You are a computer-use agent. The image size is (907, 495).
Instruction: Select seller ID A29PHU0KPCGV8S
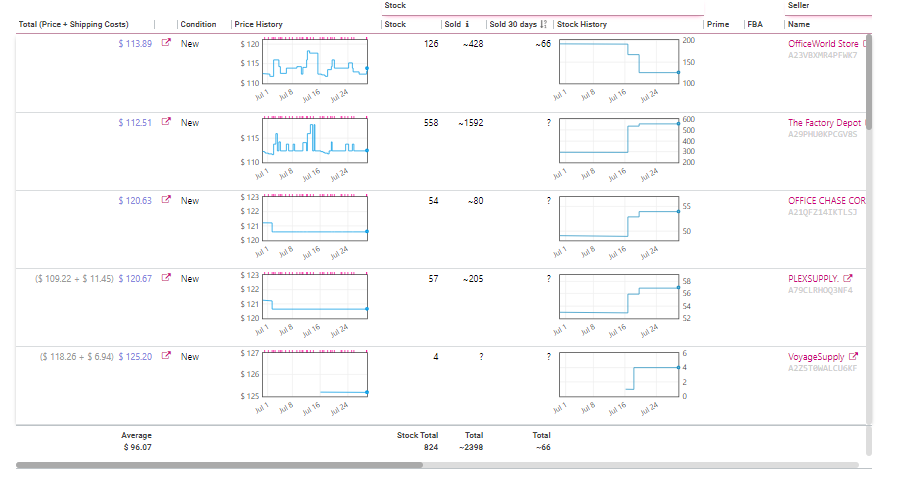click(823, 134)
